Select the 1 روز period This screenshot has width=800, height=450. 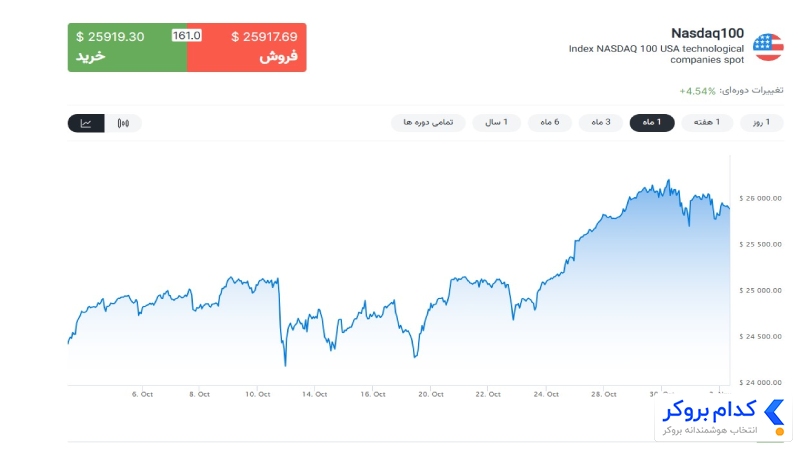tap(761, 122)
